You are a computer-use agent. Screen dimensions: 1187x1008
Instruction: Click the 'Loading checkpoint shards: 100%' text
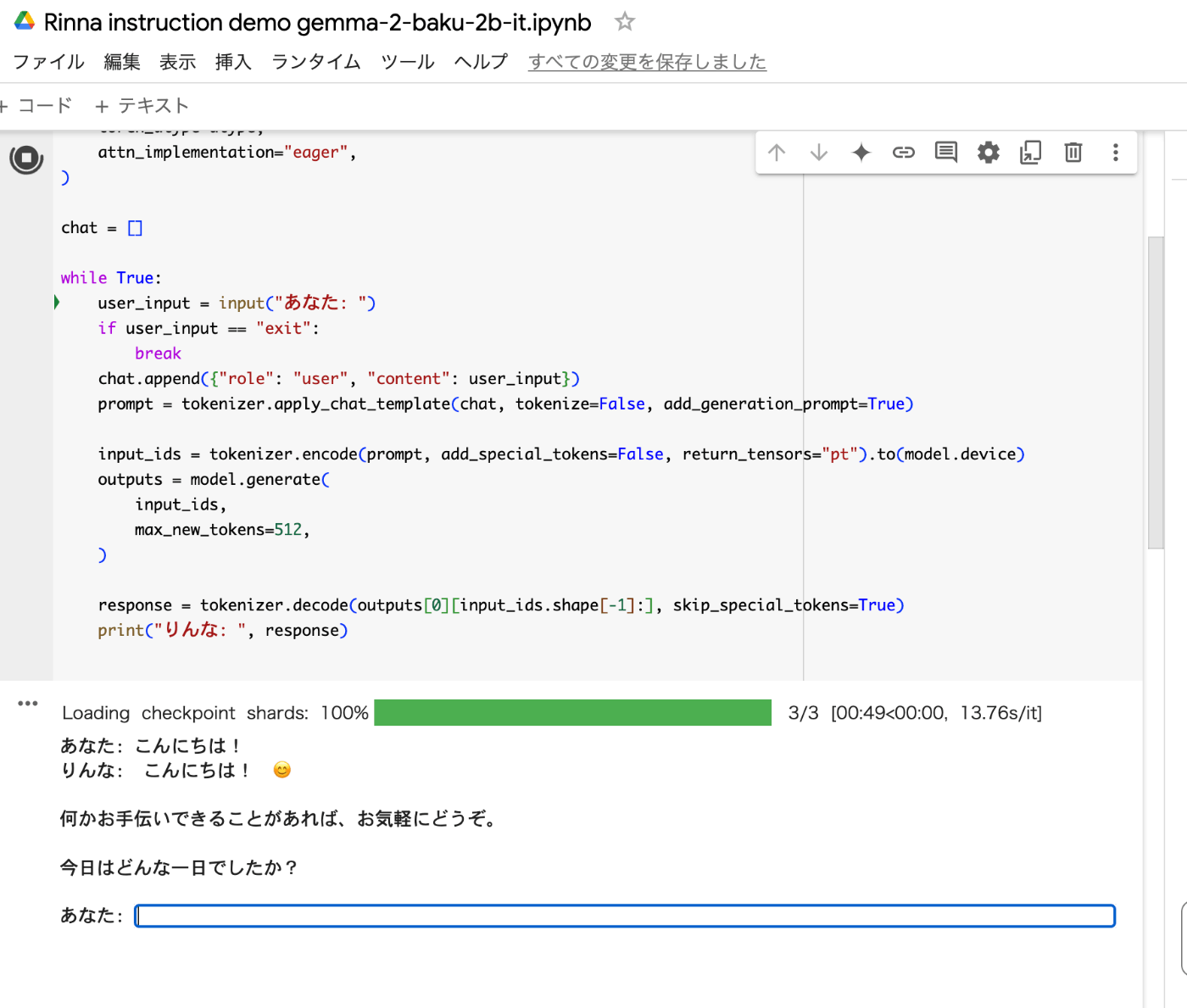tap(215, 713)
